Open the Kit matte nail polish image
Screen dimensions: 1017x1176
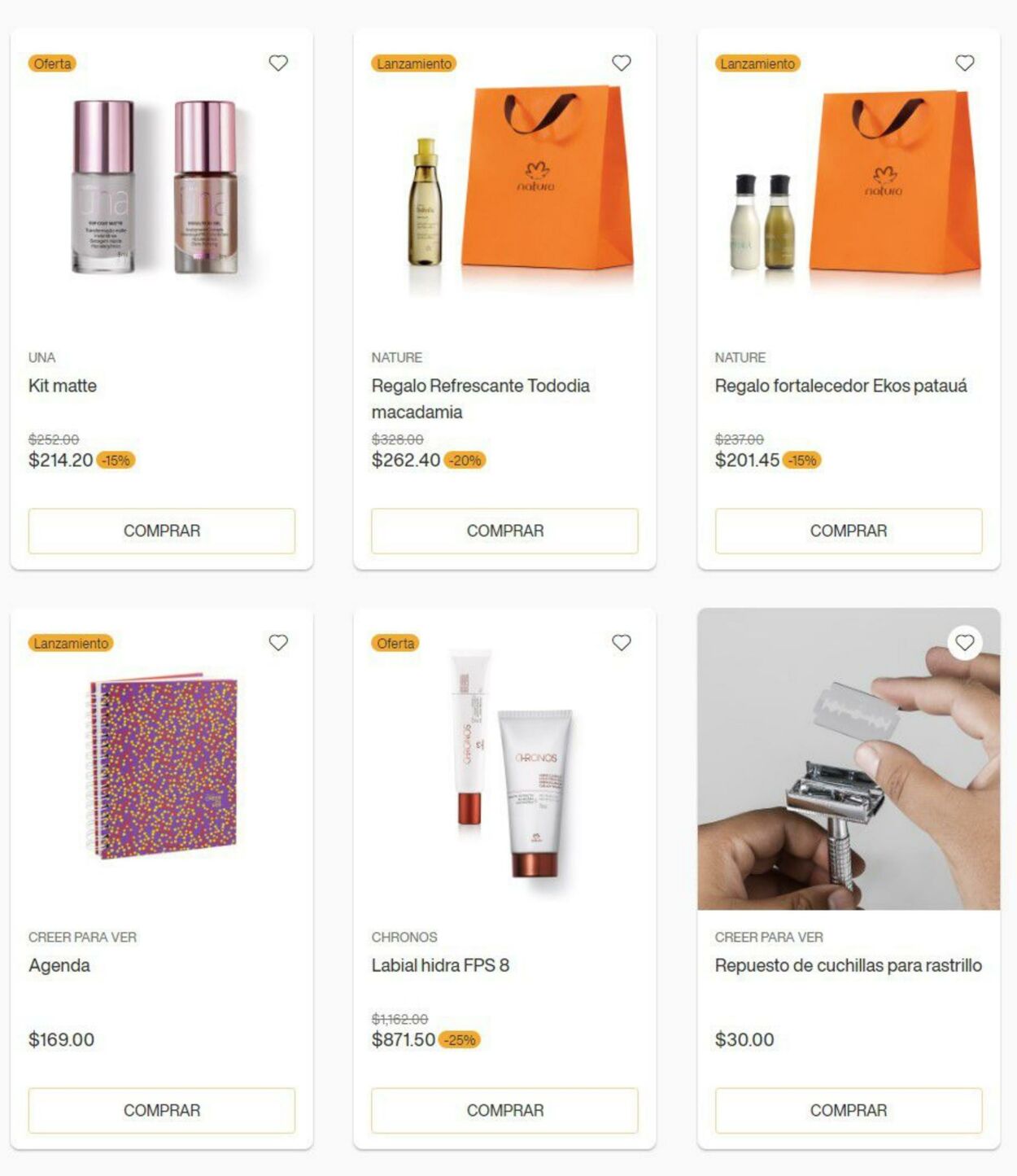(156, 187)
